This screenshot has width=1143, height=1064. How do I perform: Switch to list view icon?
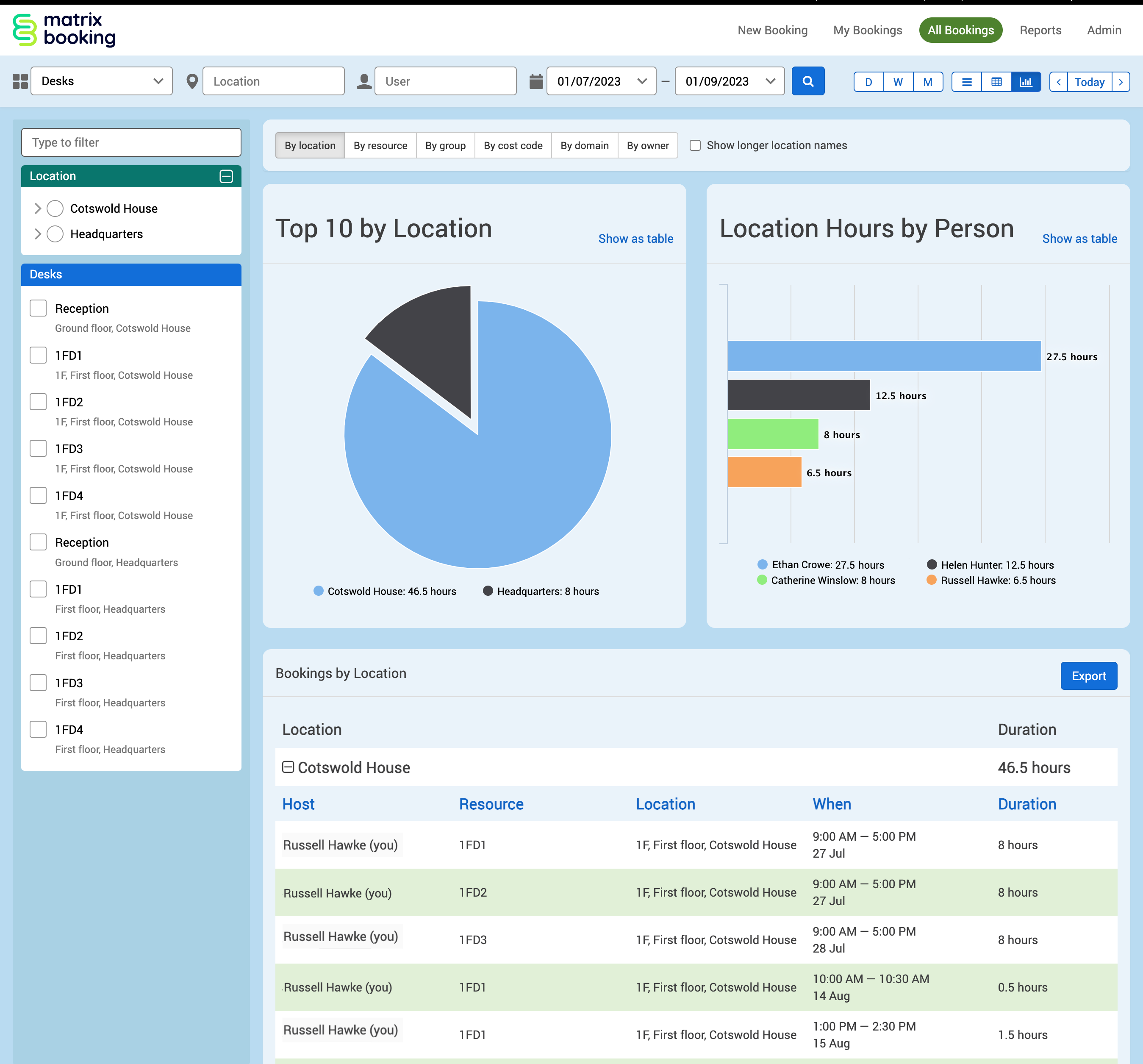coord(966,82)
